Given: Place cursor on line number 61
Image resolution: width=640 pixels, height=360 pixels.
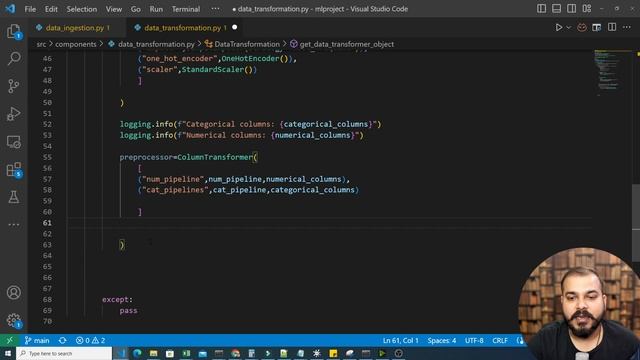Looking at the screenshot, I should pyautogui.click(x=47, y=223).
